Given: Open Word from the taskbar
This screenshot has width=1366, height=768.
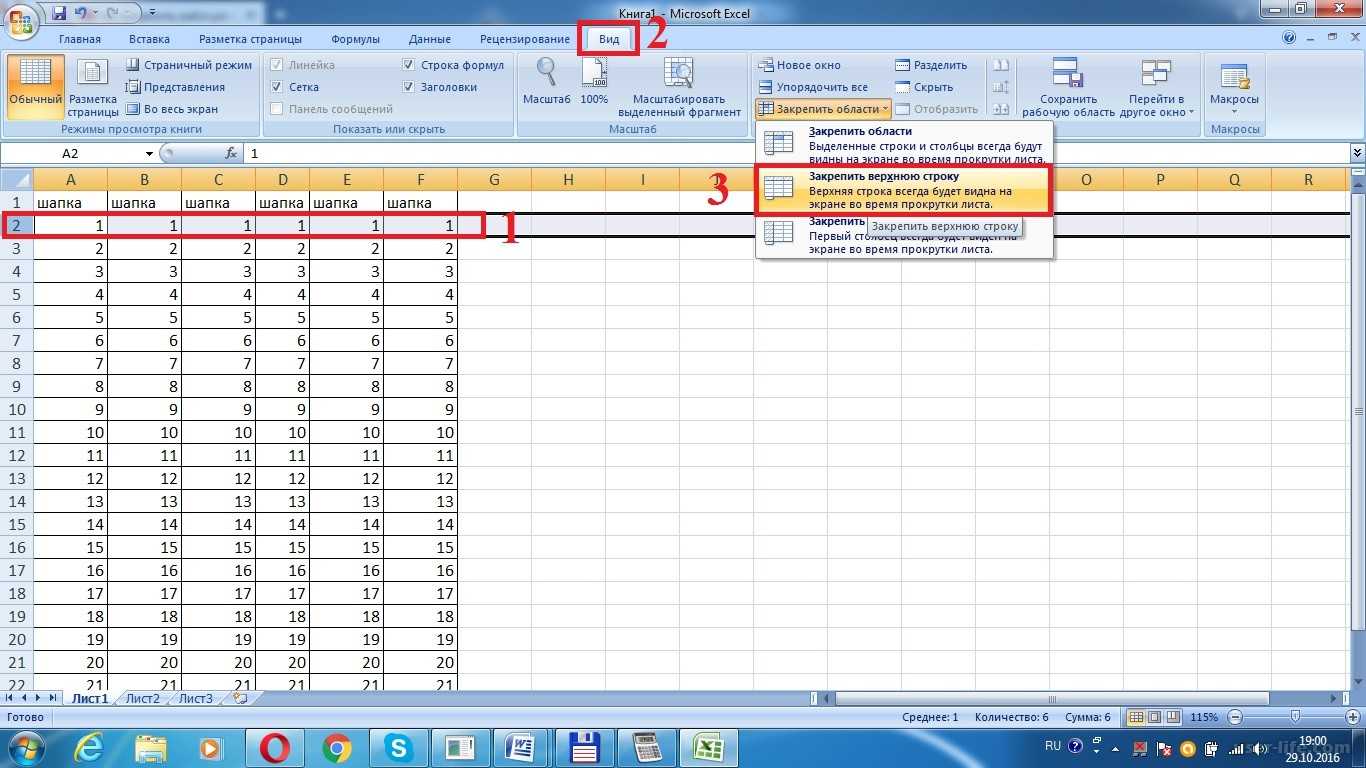Looking at the screenshot, I should [521, 747].
